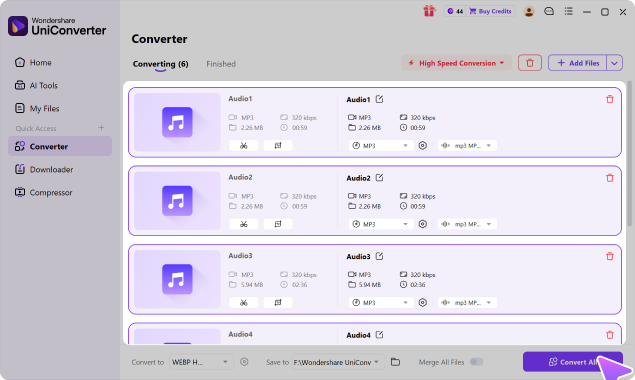This screenshot has height=380, width=635.
Task: Open the main menu list icon
Action: (x=569, y=11)
